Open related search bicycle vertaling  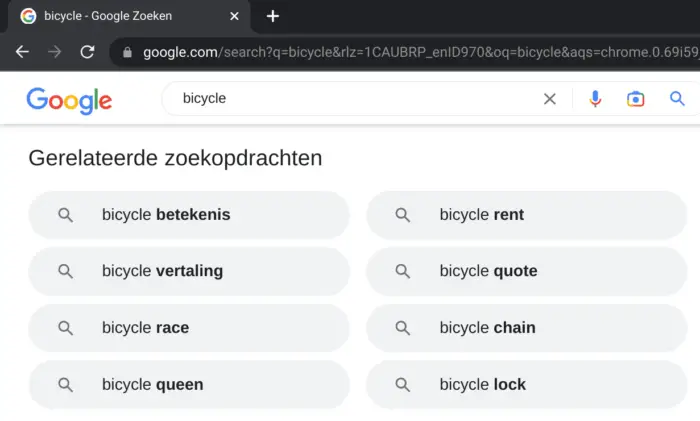(189, 271)
